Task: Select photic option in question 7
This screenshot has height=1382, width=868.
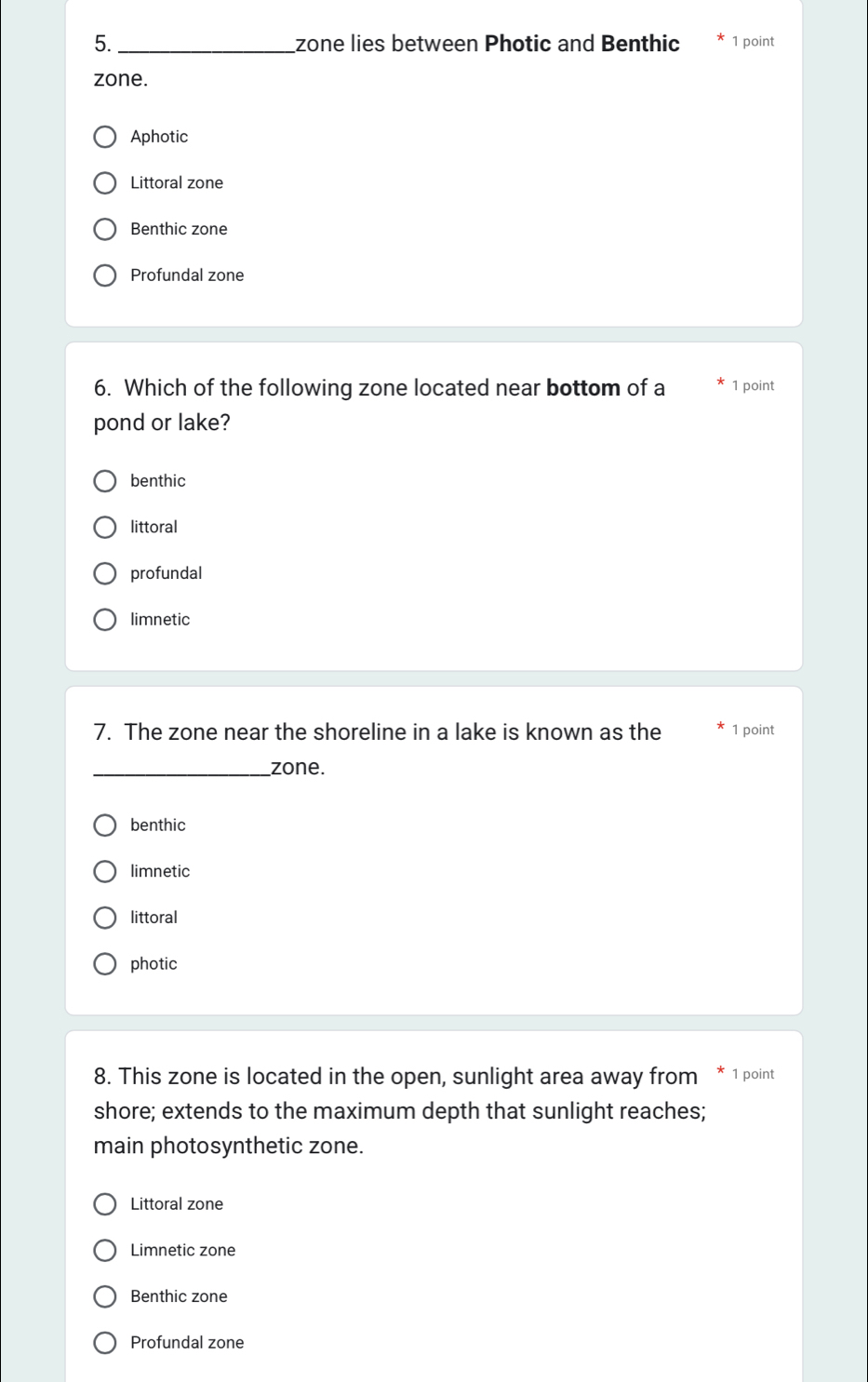Action: 105,964
